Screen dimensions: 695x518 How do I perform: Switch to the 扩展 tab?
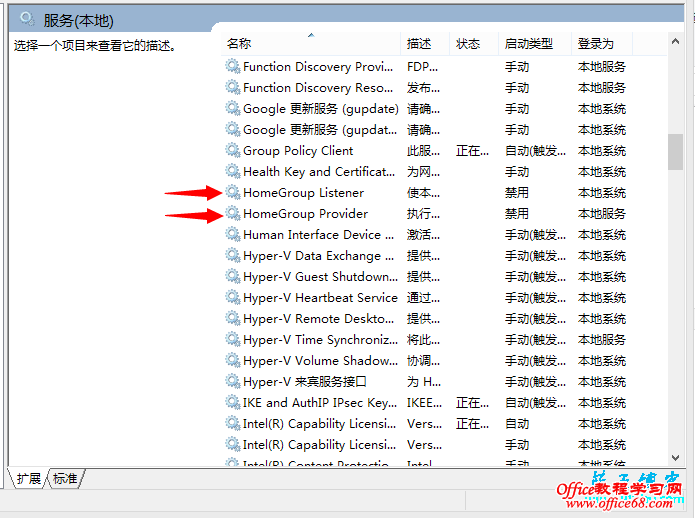coord(28,479)
